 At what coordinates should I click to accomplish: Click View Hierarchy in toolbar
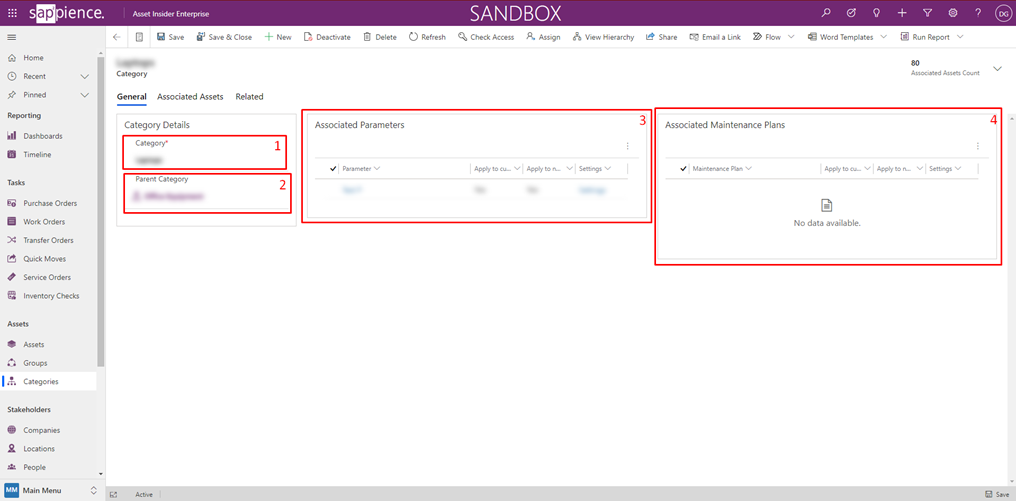(603, 37)
